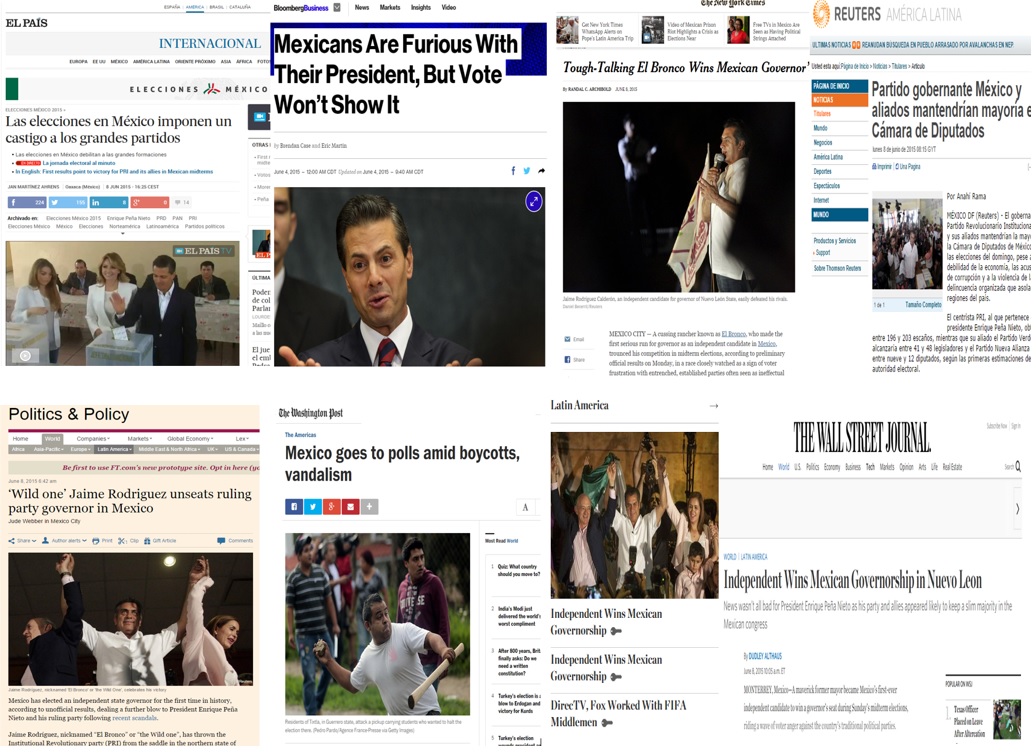Open 'Video of Mexican Prison Riot' story
This screenshot has width=1036, height=755.
pyautogui.click(x=680, y=30)
